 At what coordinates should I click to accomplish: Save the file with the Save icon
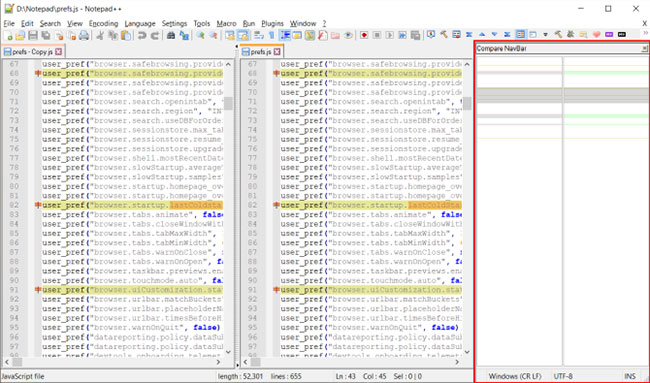coord(33,35)
